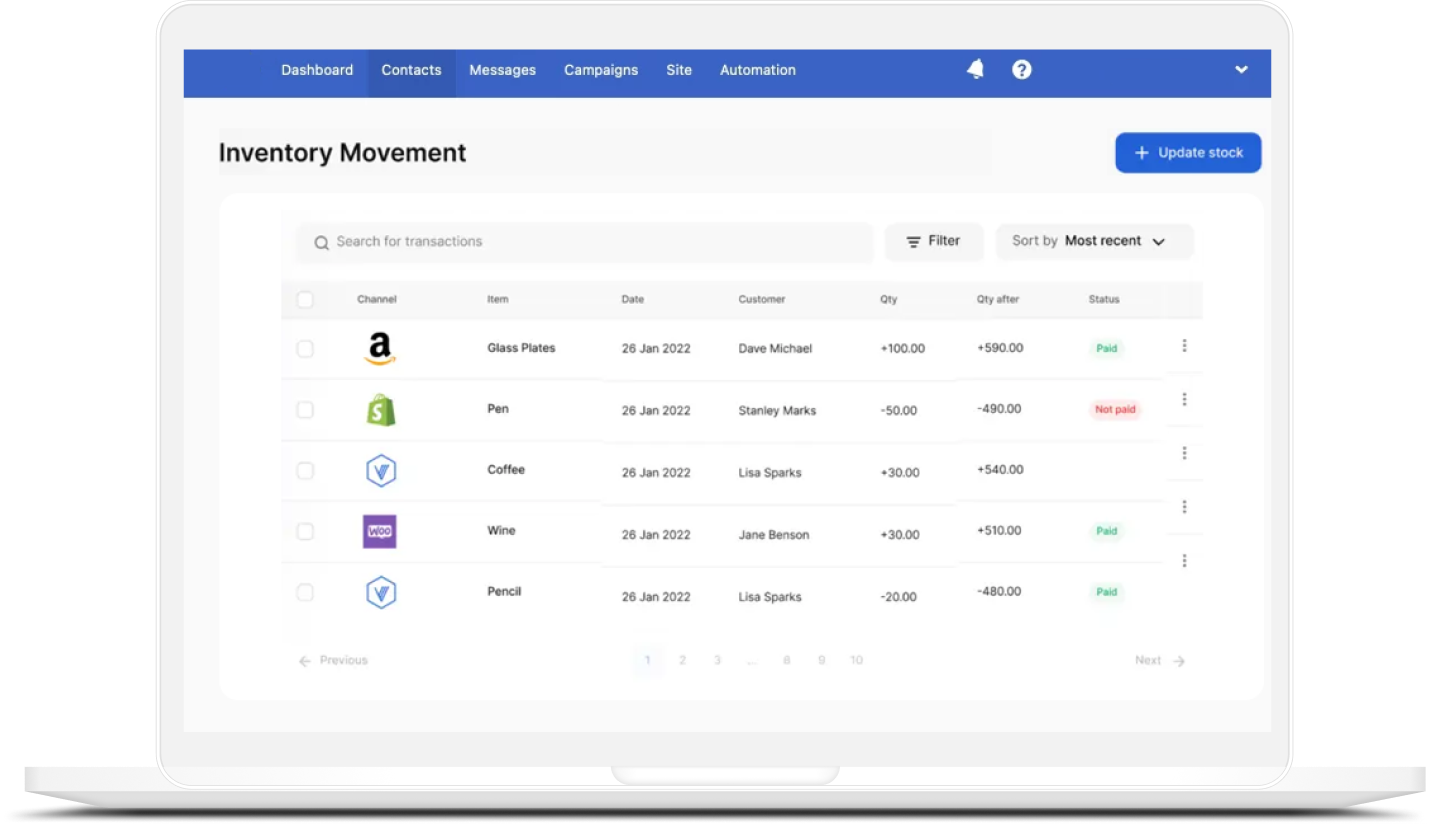This screenshot has height=824, width=1429.
Task: Open the Filter options
Action: (x=933, y=241)
